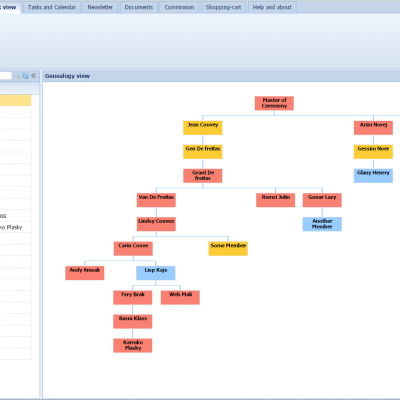Image resolution: width=400 pixels, height=400 pixels.
Task: Switch to the Newsletter tab
Action: coord(100,7)
